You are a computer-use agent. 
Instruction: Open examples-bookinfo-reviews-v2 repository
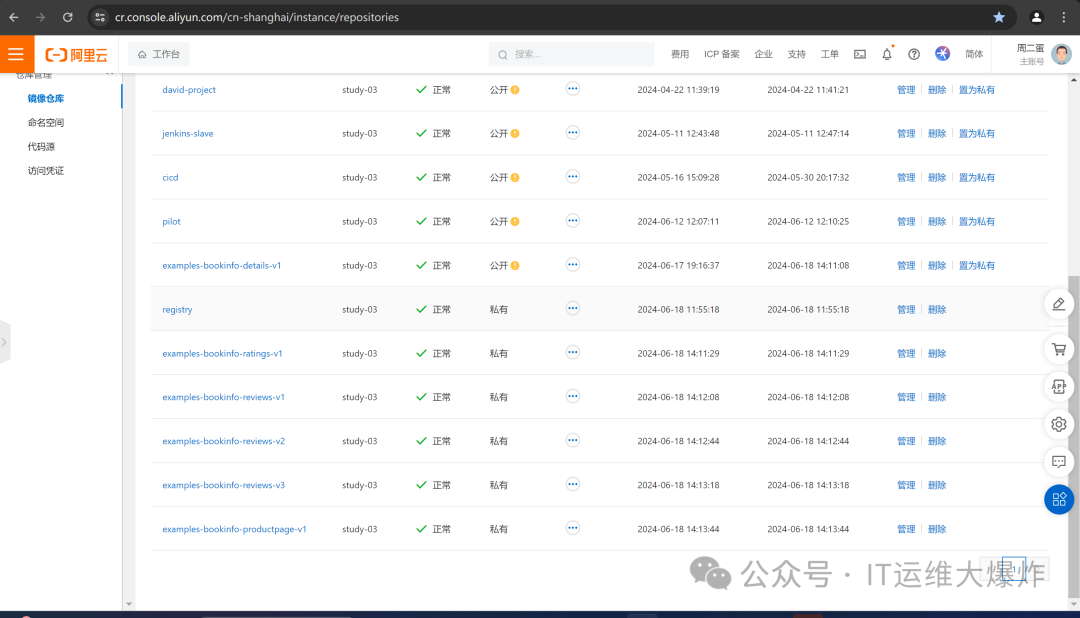coord(223,441)
